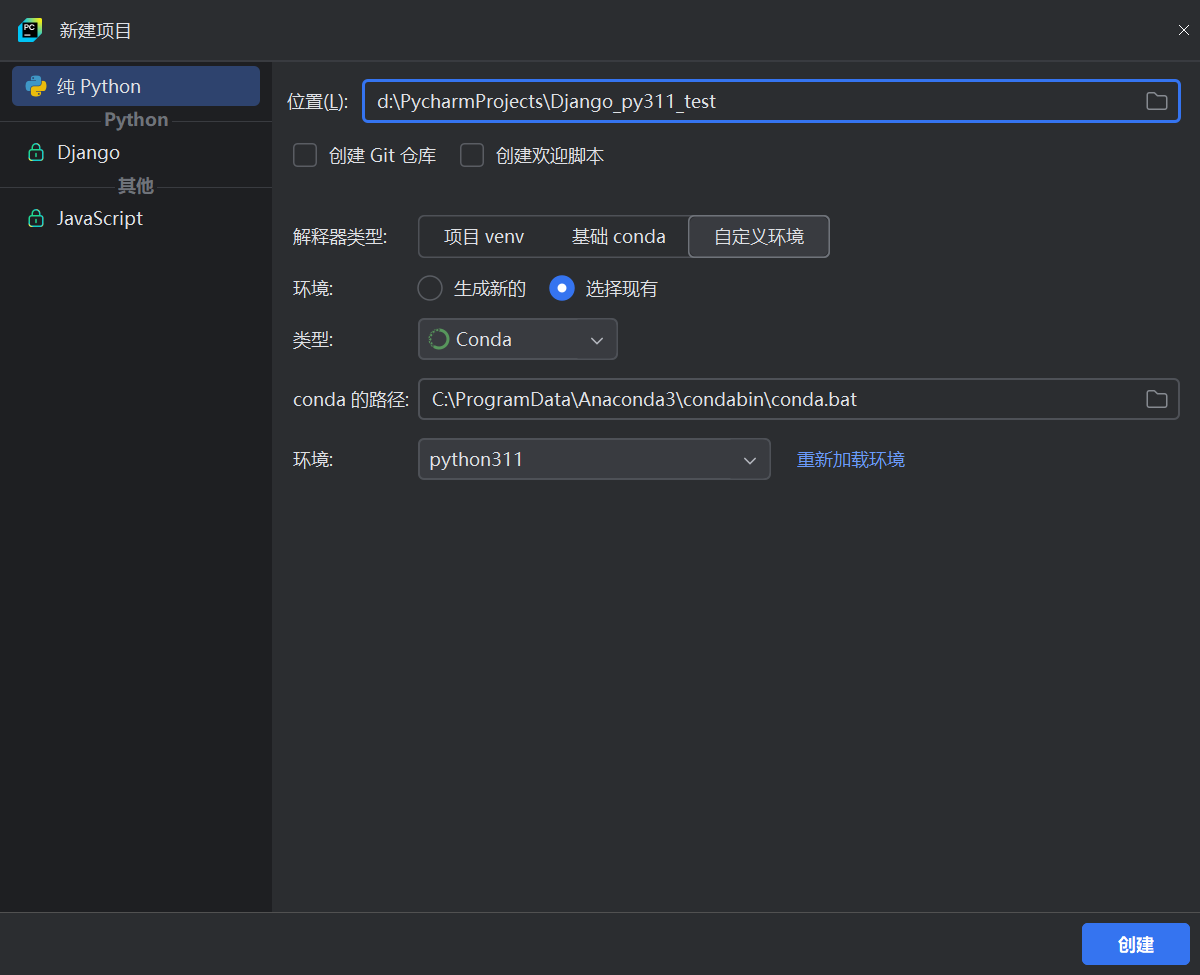
Task: Select 生成新的 radio button
Action: tap(430, 288)
